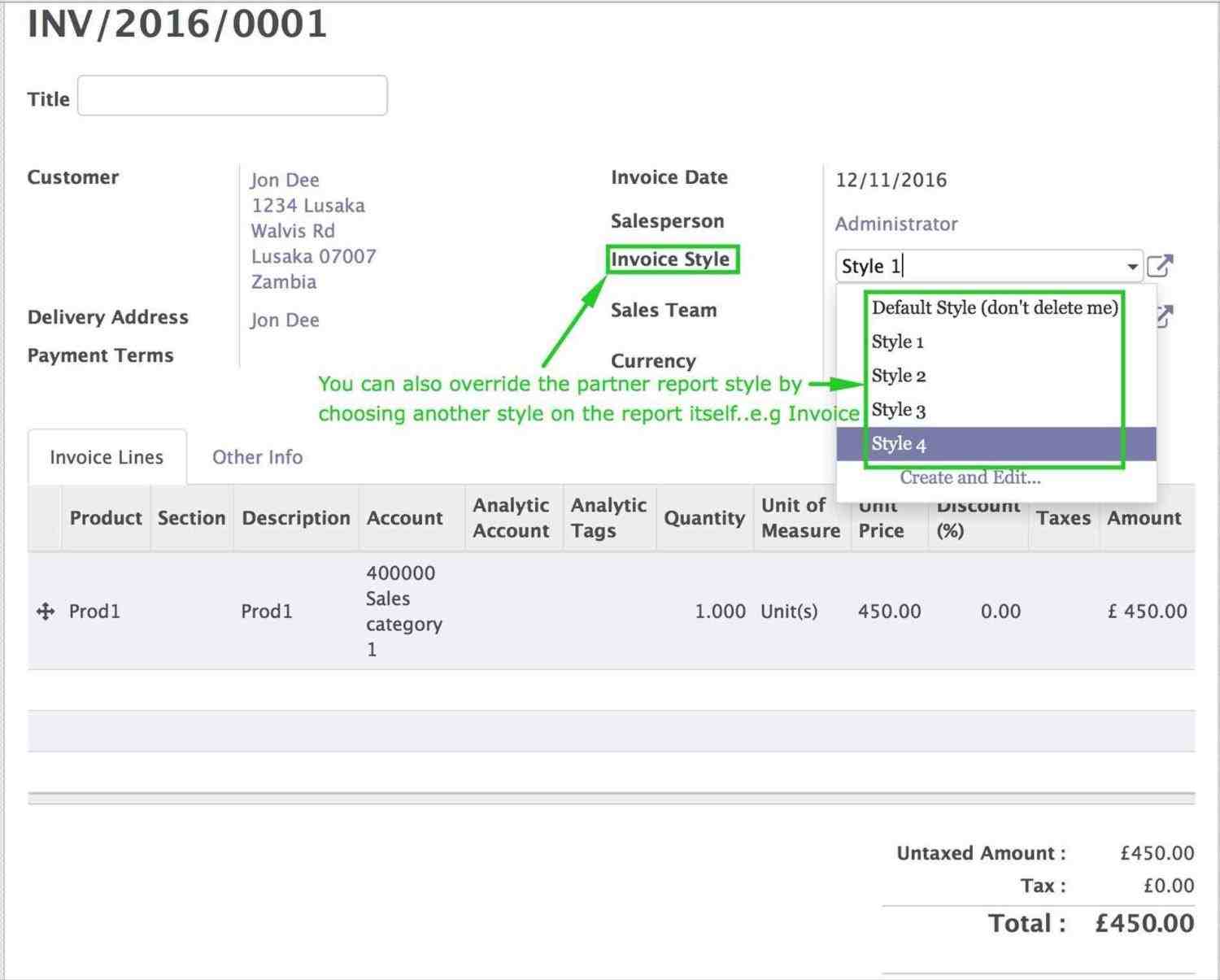Click line amount £ 450.00
1220x980 pixels.
click(1148, 612)
